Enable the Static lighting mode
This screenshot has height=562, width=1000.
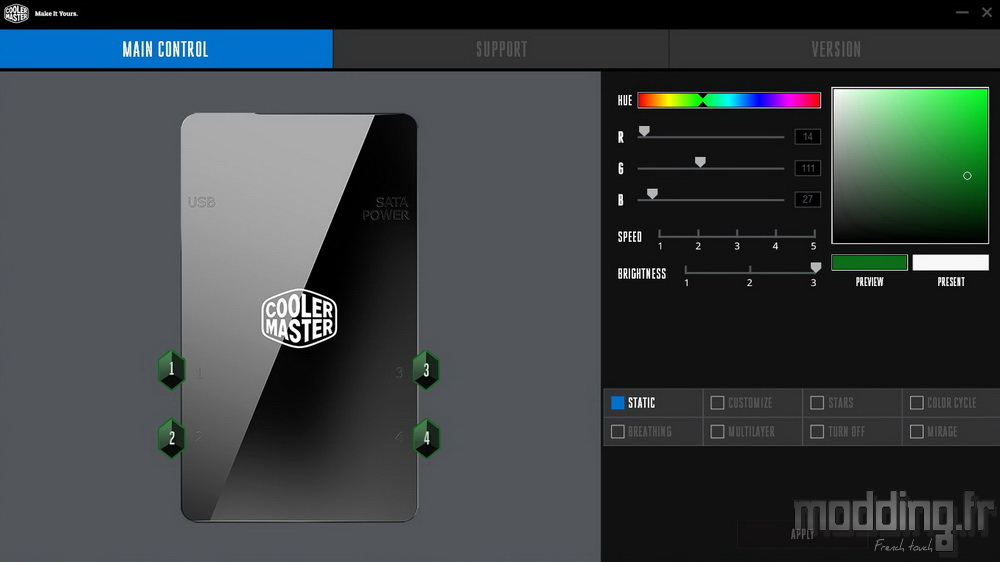pyautogui.click(x=617, y=403)
